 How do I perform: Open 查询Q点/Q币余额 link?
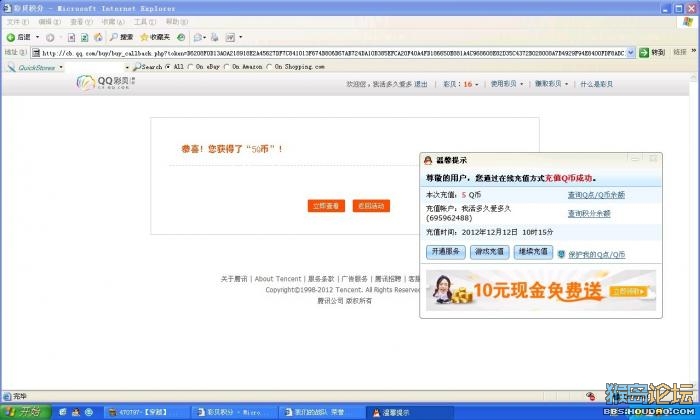click(596, 195)
